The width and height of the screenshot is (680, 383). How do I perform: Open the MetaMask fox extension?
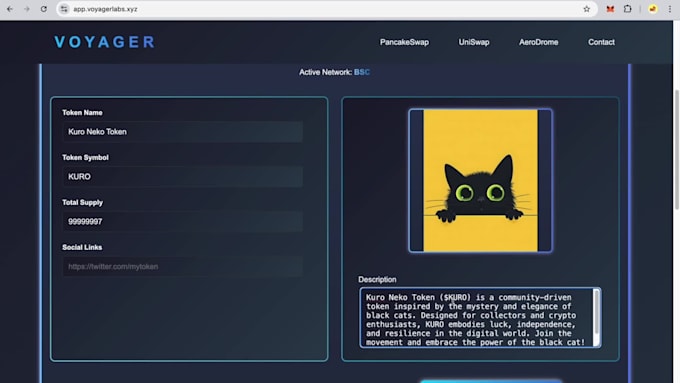tap(610, 9)
